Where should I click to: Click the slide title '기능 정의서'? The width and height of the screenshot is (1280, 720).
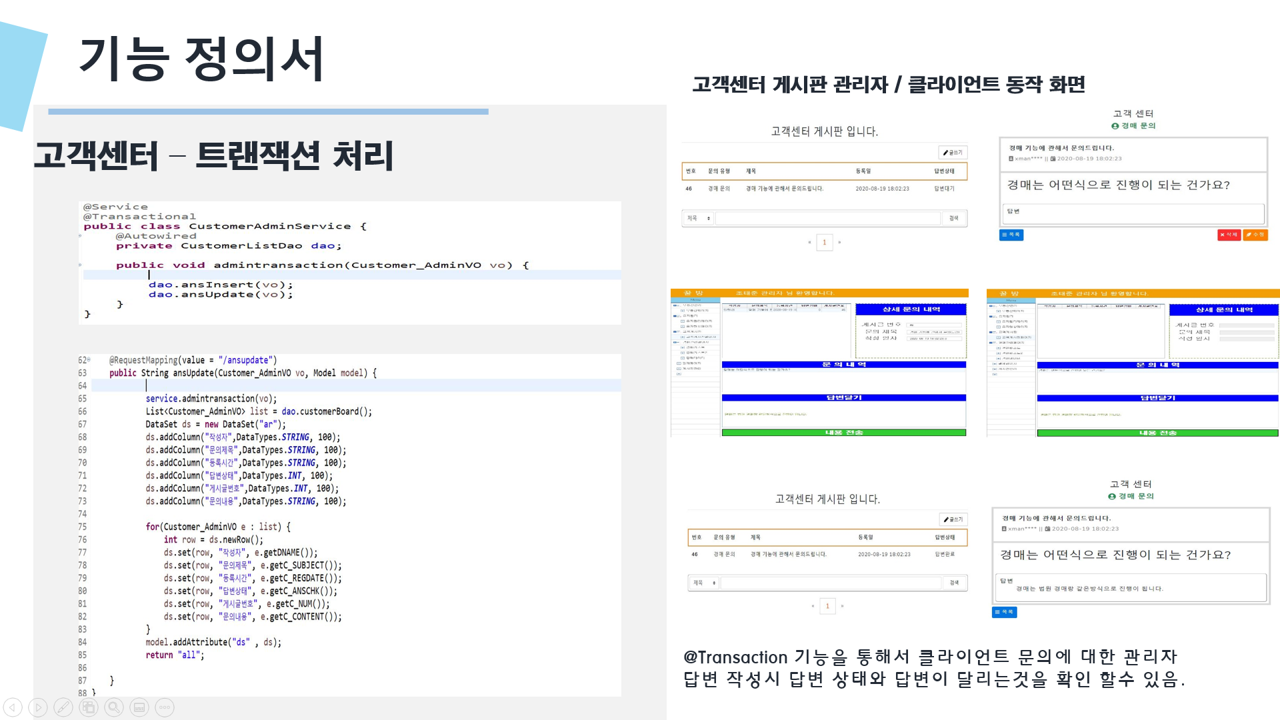pos(202,58)
